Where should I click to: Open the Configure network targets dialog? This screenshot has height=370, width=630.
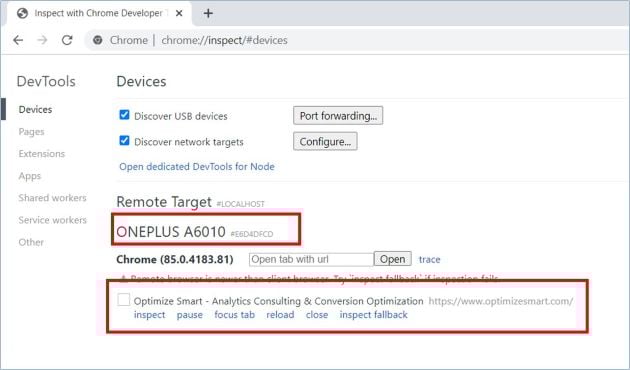point(325,141)
